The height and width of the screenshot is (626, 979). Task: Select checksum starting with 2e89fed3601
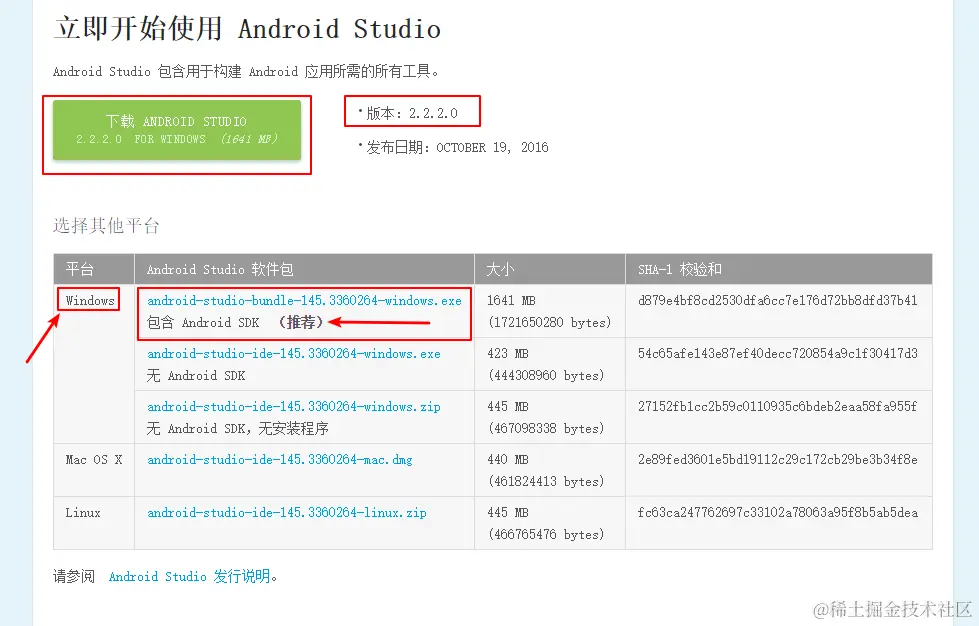(777, 459)
